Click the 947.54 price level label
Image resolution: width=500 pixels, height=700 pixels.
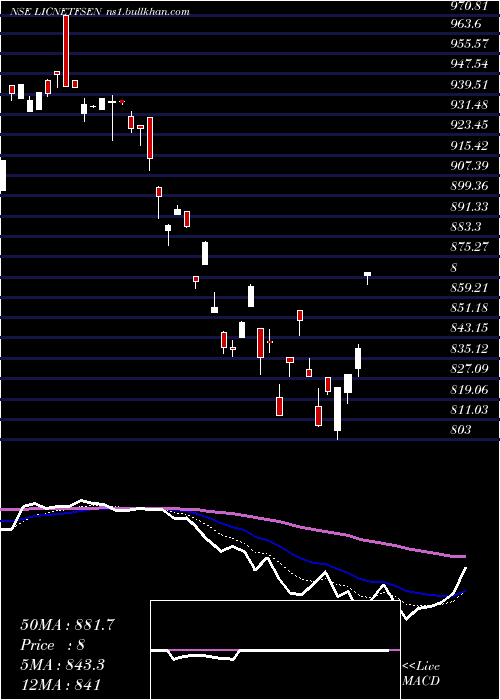pos(470,64)
